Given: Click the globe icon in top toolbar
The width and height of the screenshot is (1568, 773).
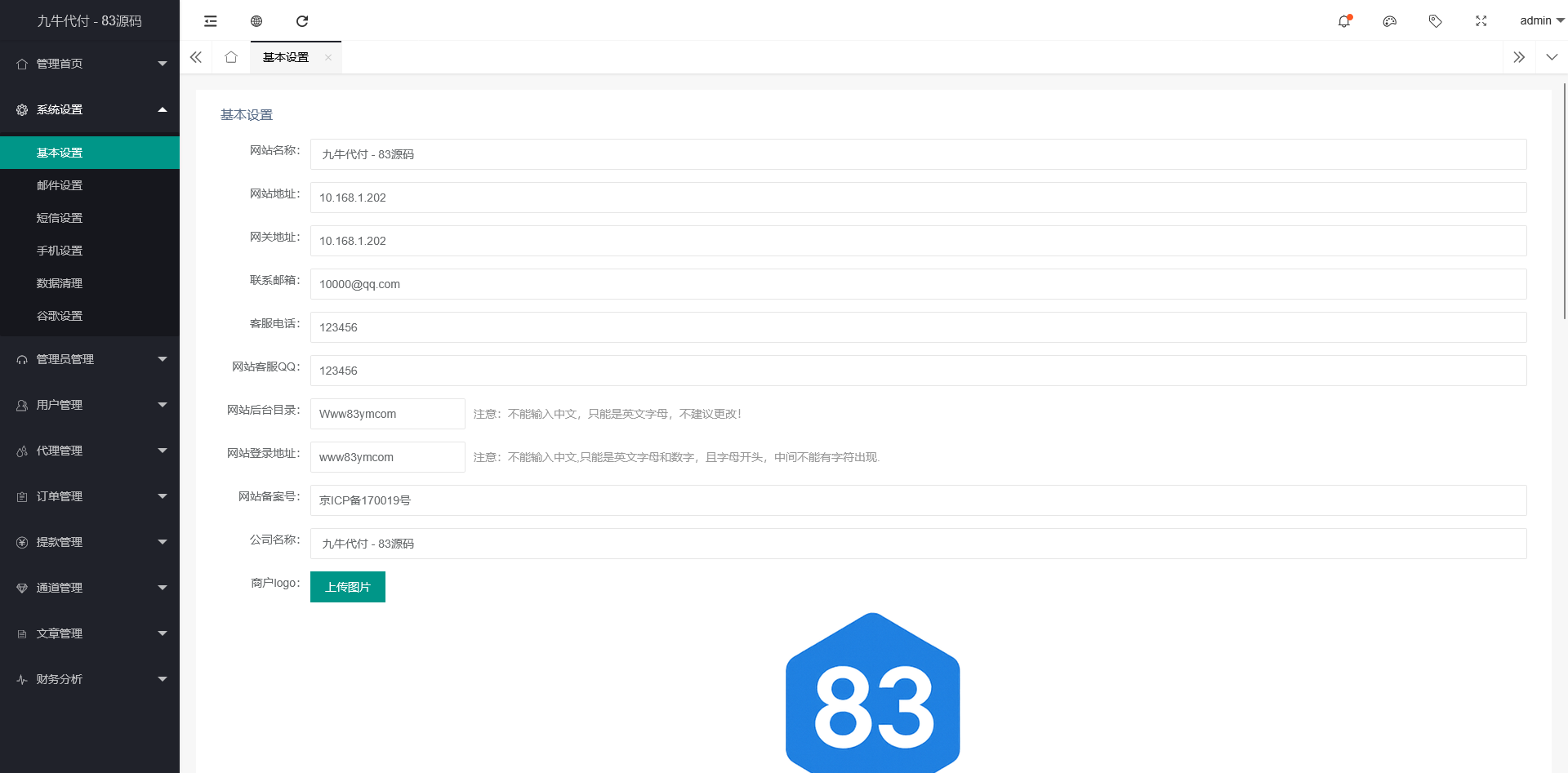Looking at the screenshot, I should [x=256, y=21].
